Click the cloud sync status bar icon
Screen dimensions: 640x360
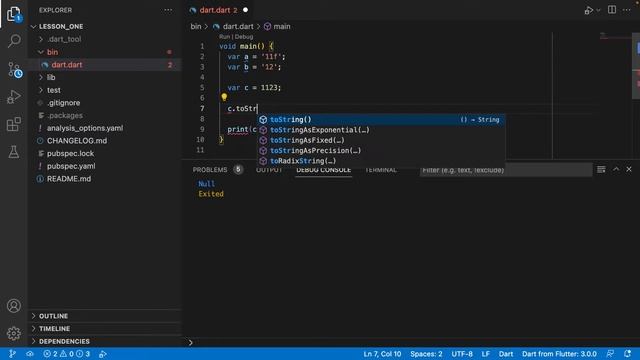(x=30, y=354)
